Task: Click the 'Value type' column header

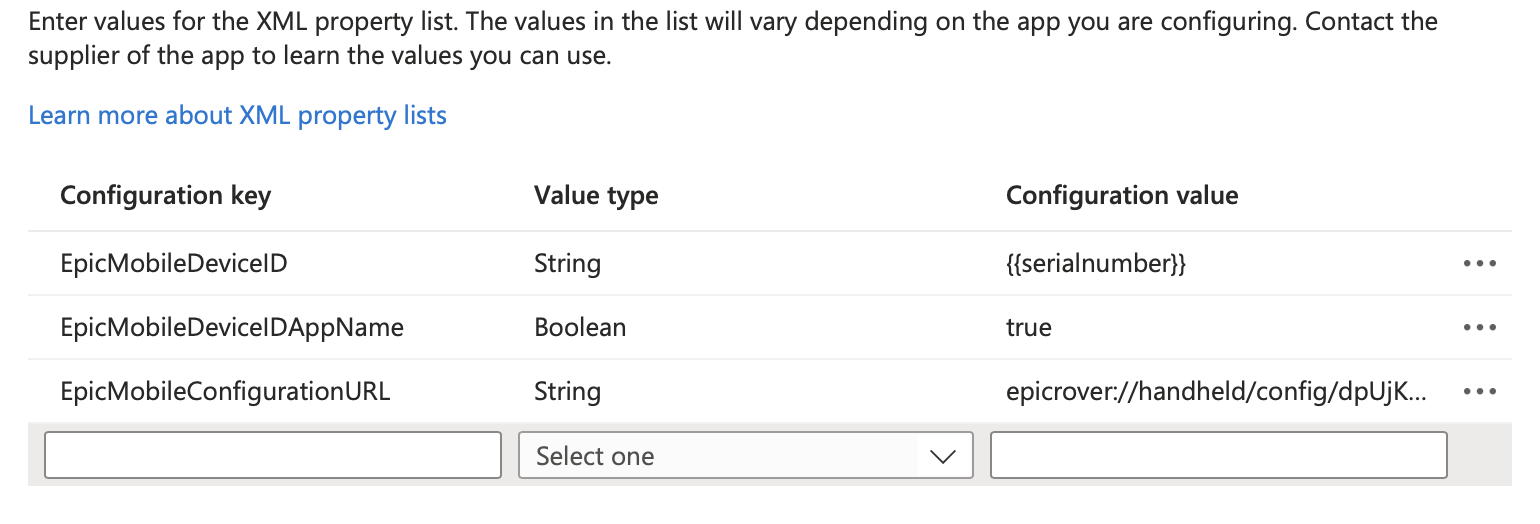Action: 596,195
